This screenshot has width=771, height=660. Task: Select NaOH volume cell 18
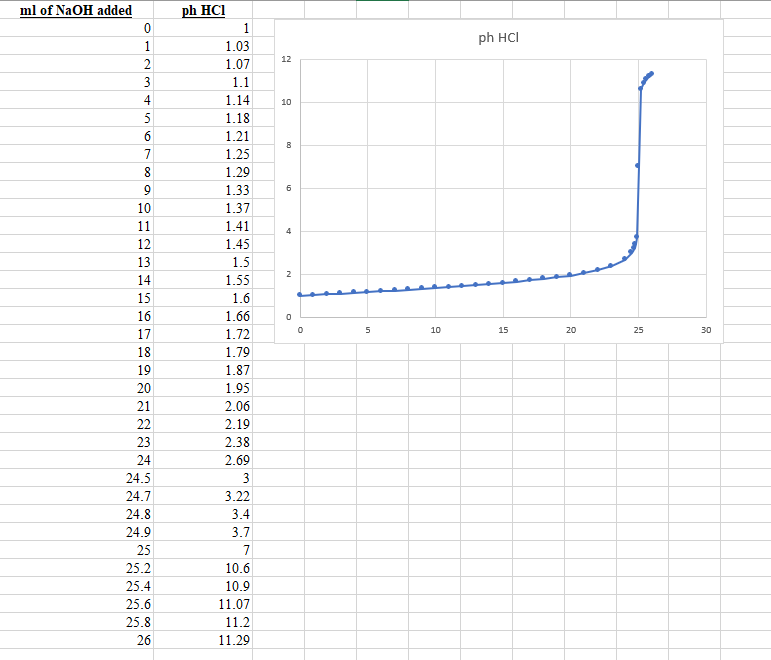tap(76, 352)
